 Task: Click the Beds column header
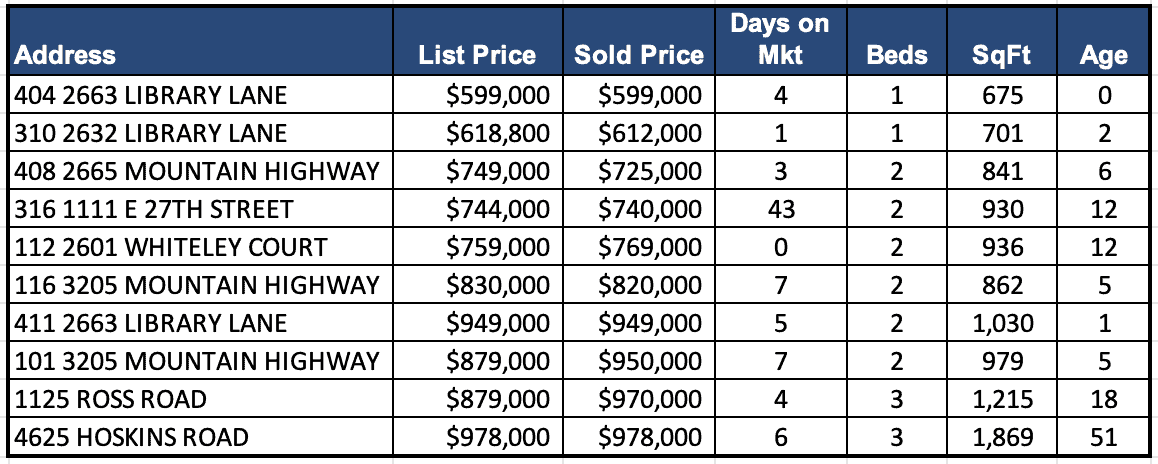[x=897, y=55]
